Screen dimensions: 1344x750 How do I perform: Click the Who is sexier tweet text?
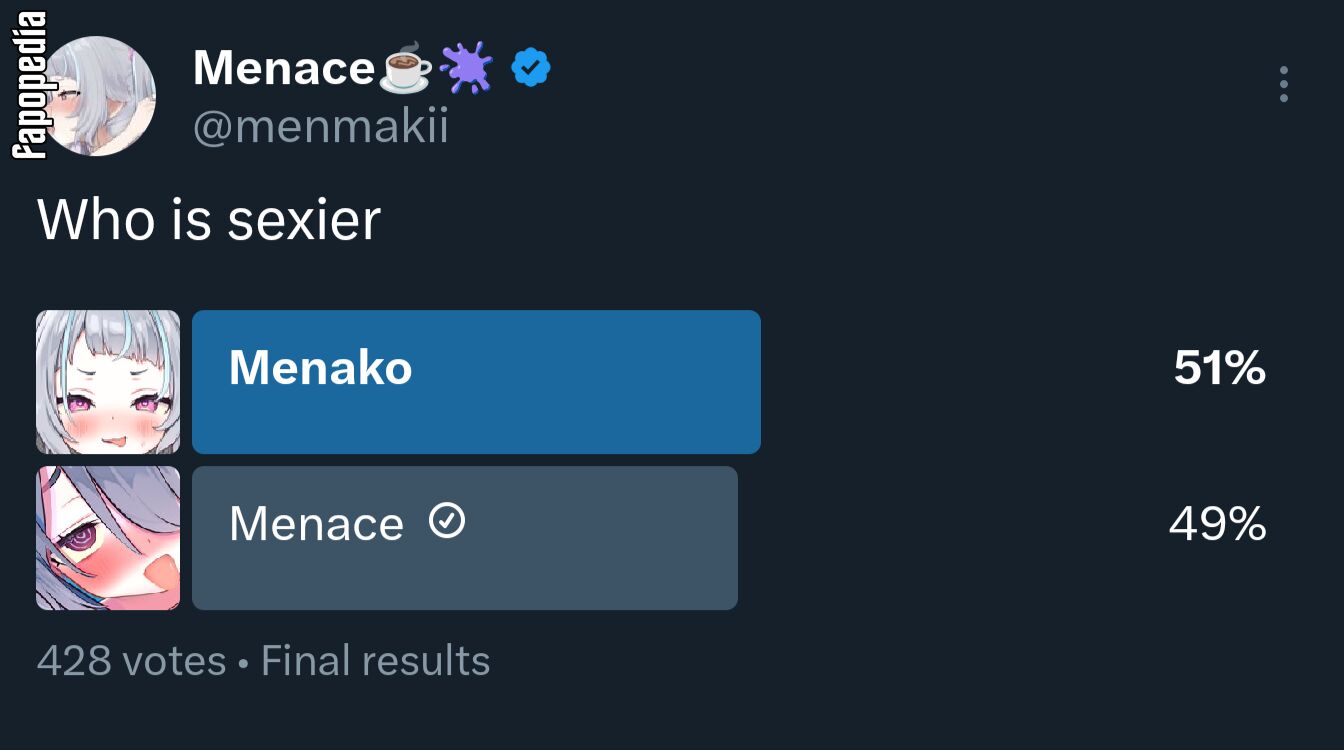coord(209,219)
